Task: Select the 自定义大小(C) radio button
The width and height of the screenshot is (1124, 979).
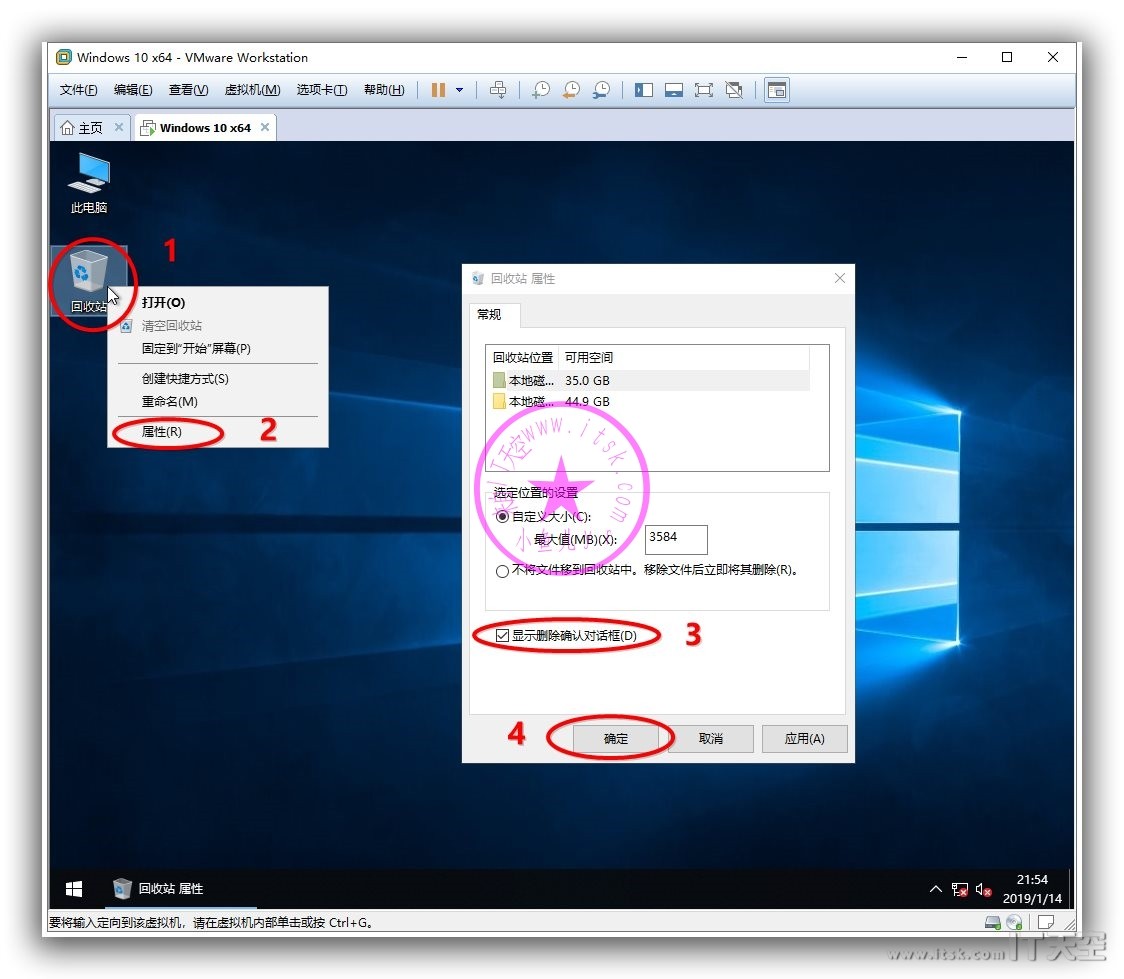Action: click(x=503, y=517)
